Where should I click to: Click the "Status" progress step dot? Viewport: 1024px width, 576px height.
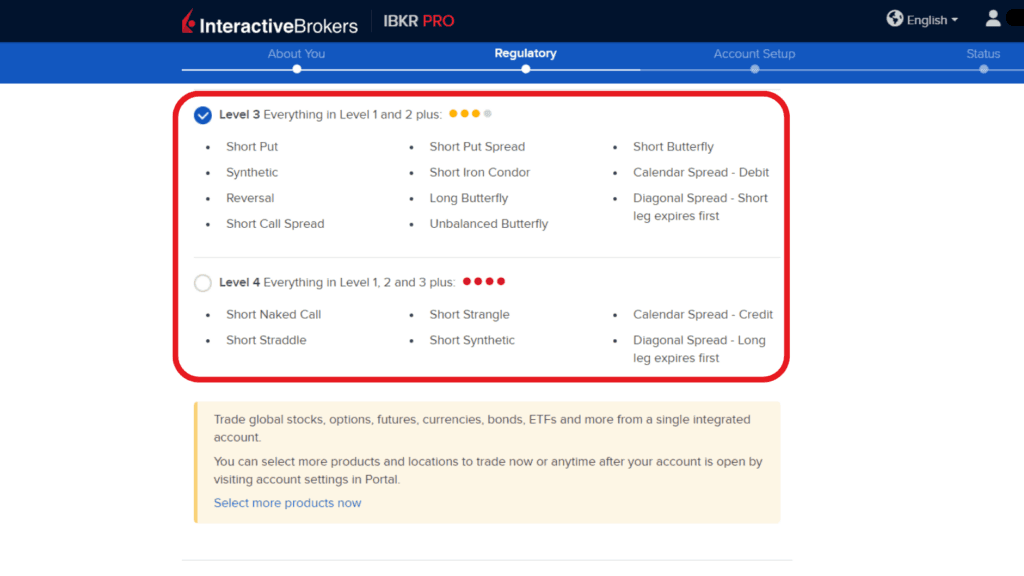(983, 69)
